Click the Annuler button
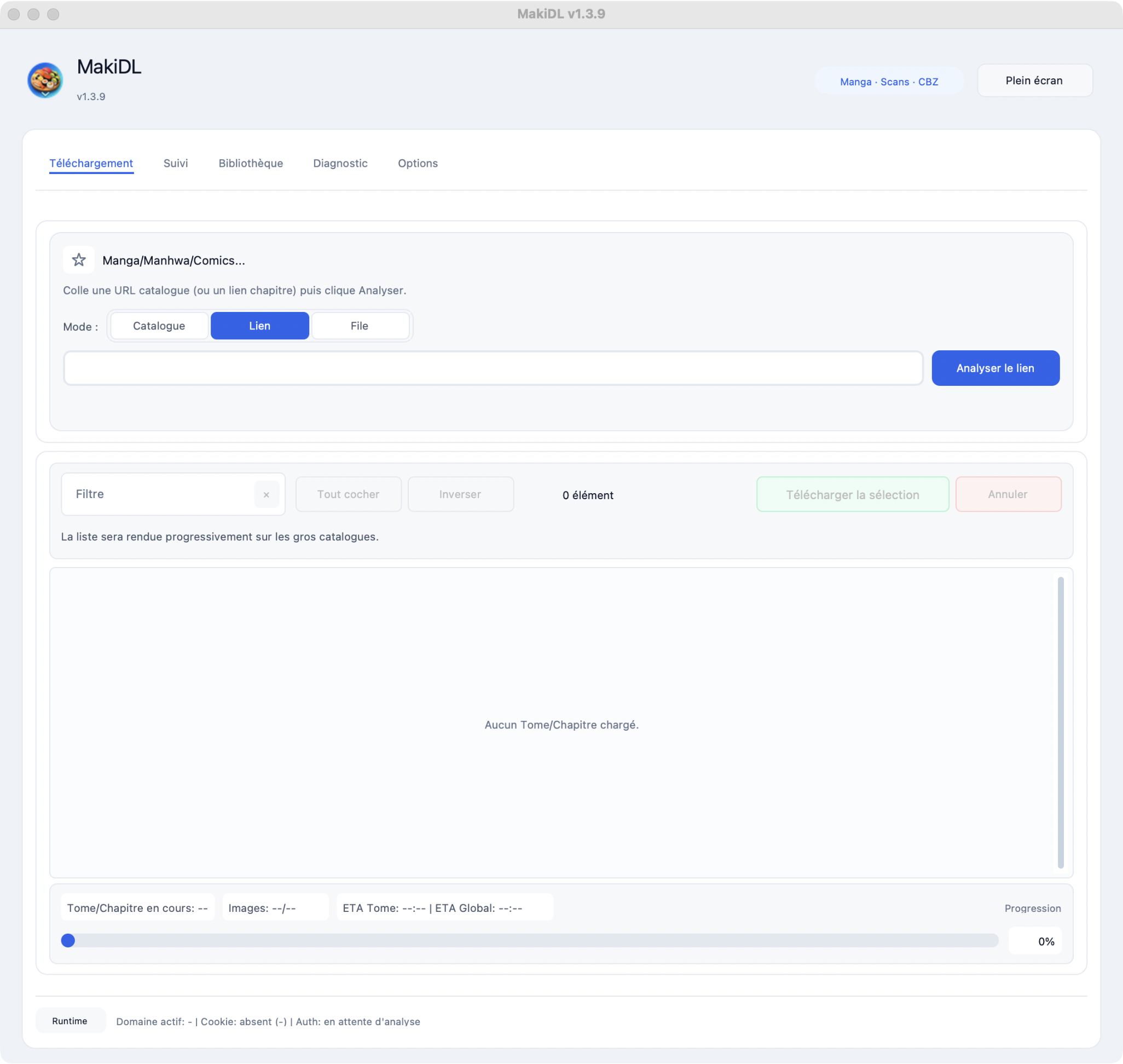The height and width of the screenshot is (1064, 1123). coord(1008,494)
